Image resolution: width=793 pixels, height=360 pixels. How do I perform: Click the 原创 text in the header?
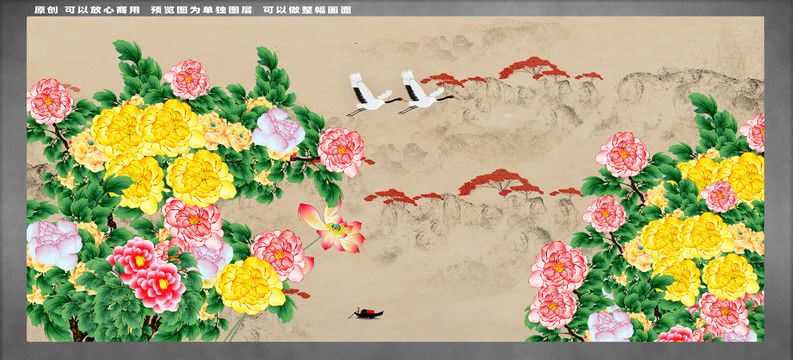[47, 10]
